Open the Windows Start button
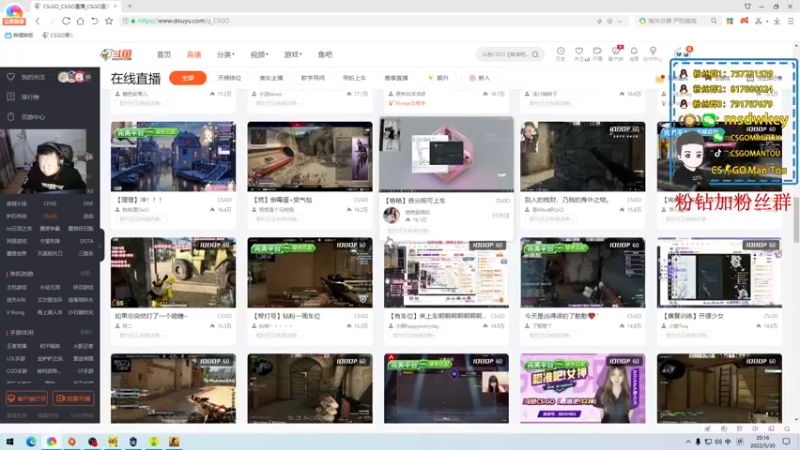800x450 pixels. coord(10,441)
